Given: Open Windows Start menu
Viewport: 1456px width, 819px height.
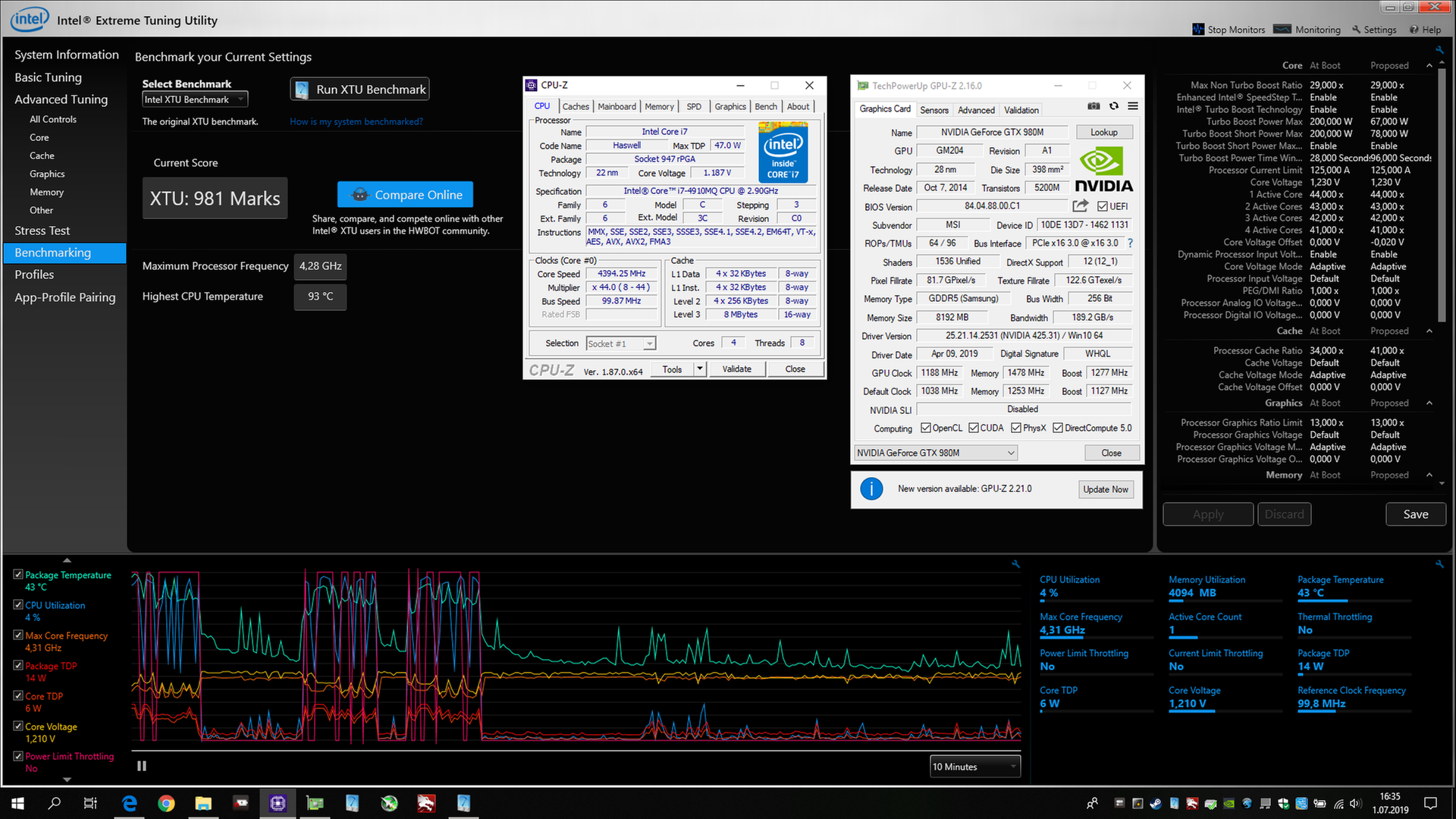Looking at the screenshot, I should click(18, 803).
